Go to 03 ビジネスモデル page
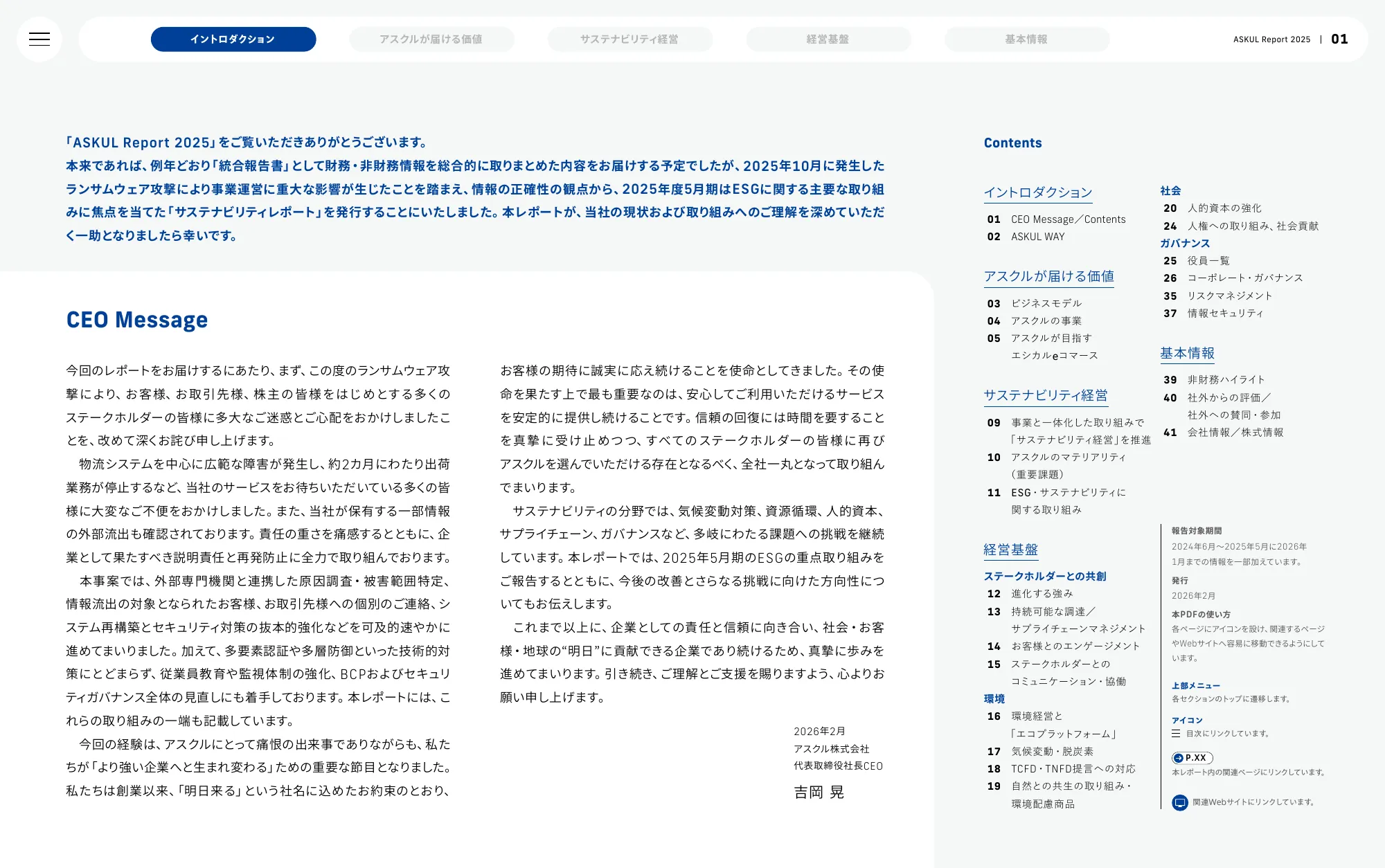This screenshot has width=1385, height=868. [1035, 303]
